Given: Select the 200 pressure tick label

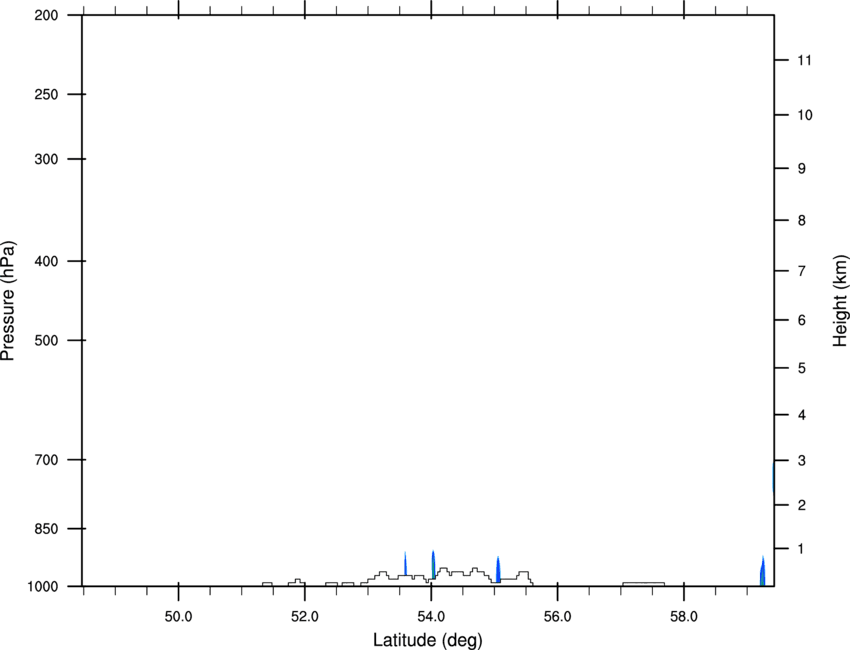Looking at the screenshot, I should (x=46, y=15).
